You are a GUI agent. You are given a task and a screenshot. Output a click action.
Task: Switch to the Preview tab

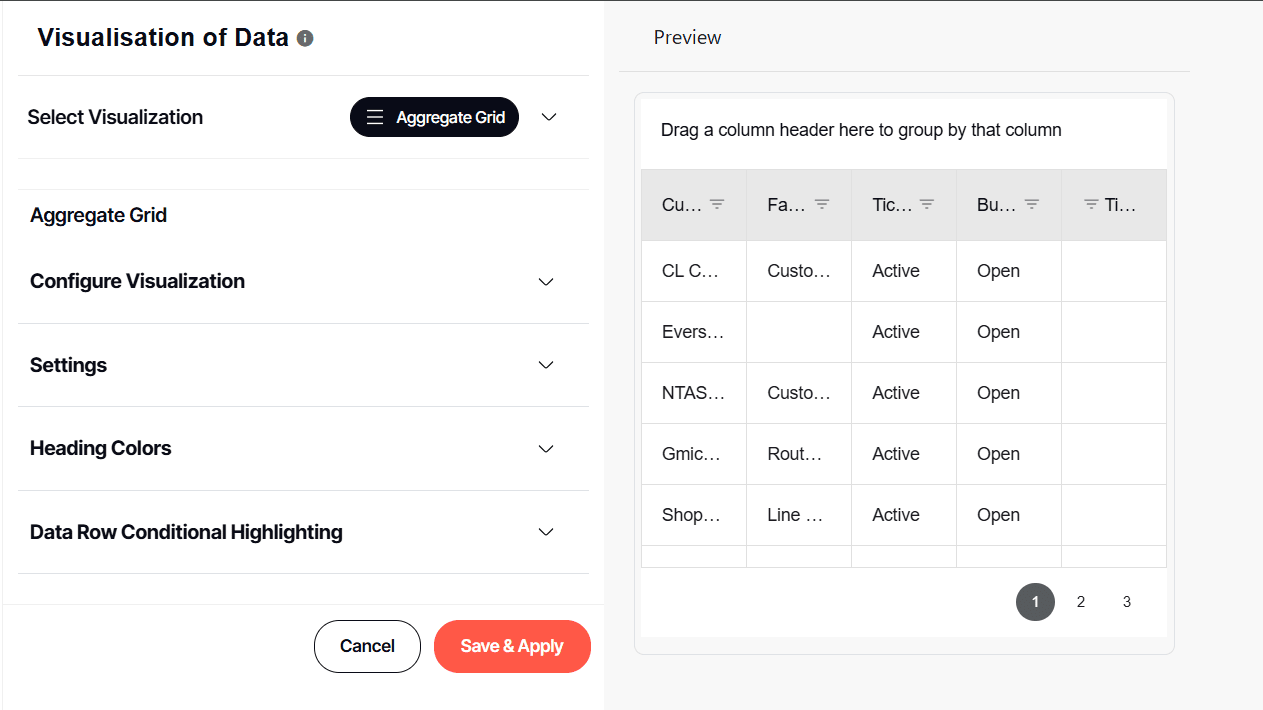(x=687, y=38)
